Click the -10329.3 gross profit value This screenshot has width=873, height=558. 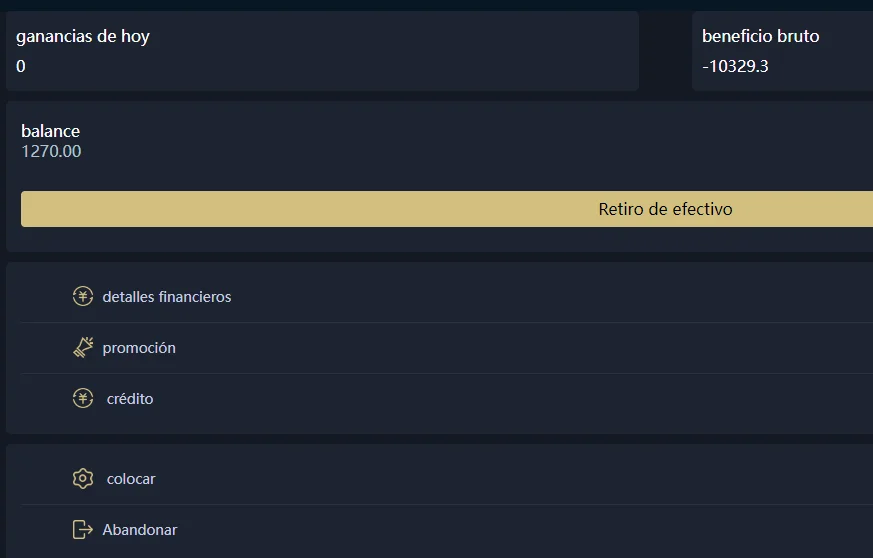(x=735, y=67)
